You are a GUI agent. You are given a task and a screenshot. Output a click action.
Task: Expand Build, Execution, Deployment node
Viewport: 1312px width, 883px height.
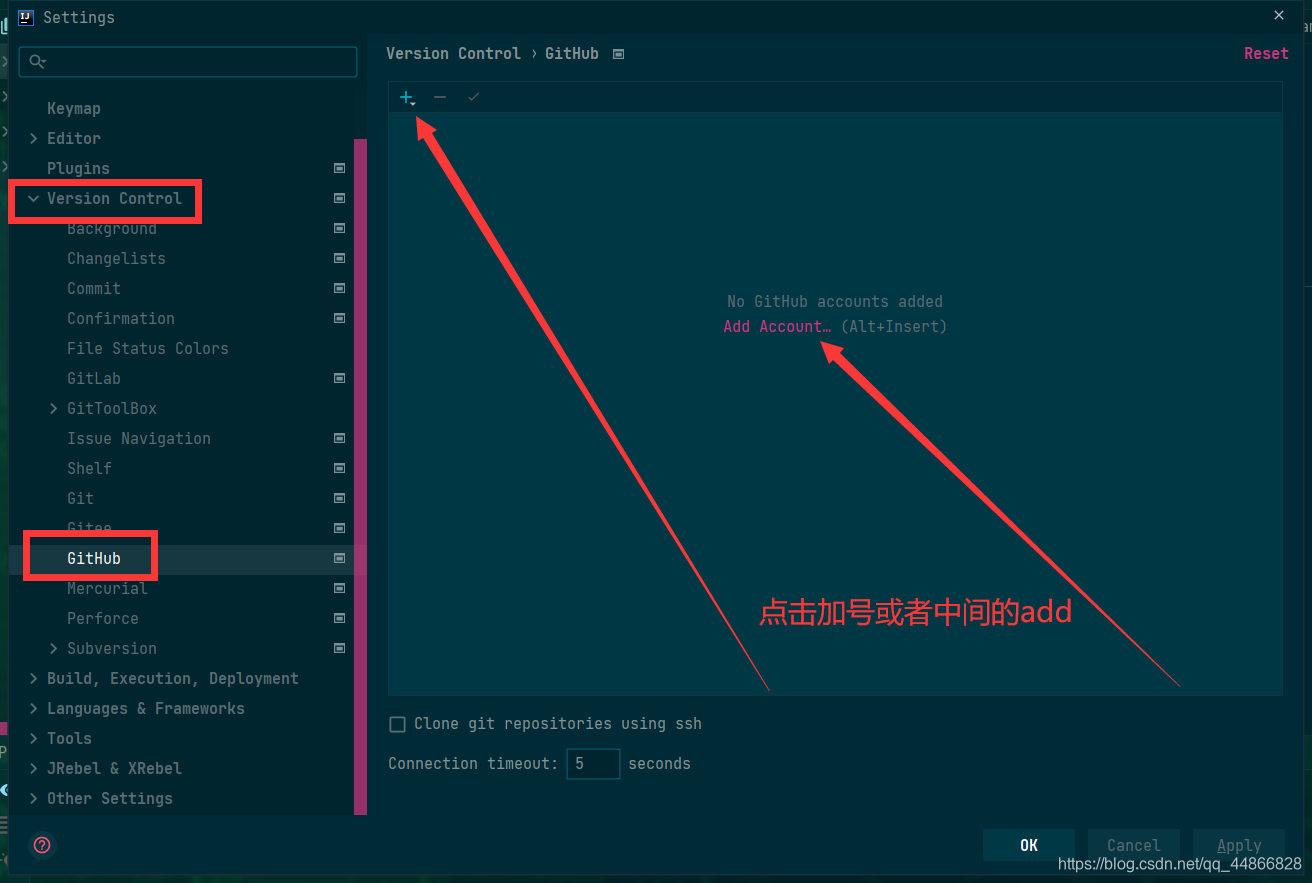[x=34, y=678]
